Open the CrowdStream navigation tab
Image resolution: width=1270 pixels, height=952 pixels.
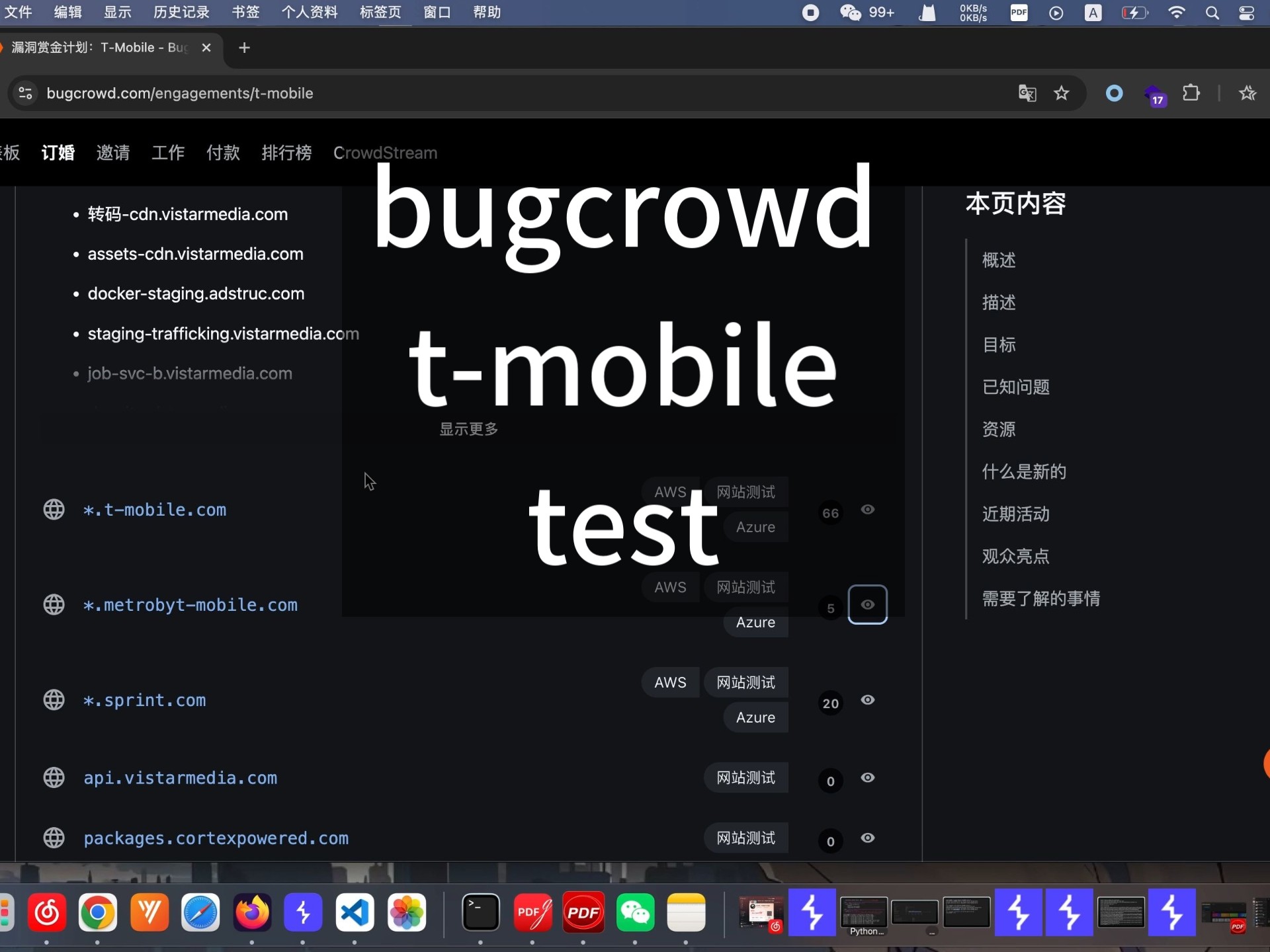(385, 153)
